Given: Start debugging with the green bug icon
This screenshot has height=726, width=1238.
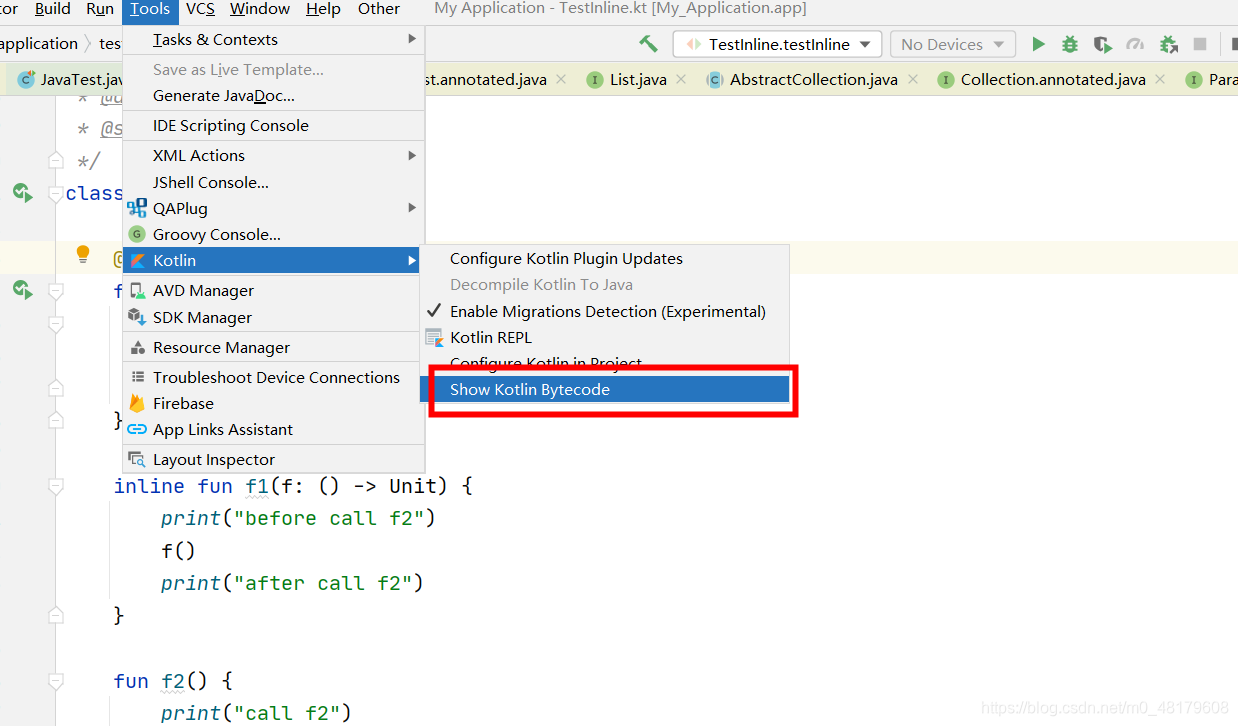Looking at the screenshot, I should pos(1070,44).
